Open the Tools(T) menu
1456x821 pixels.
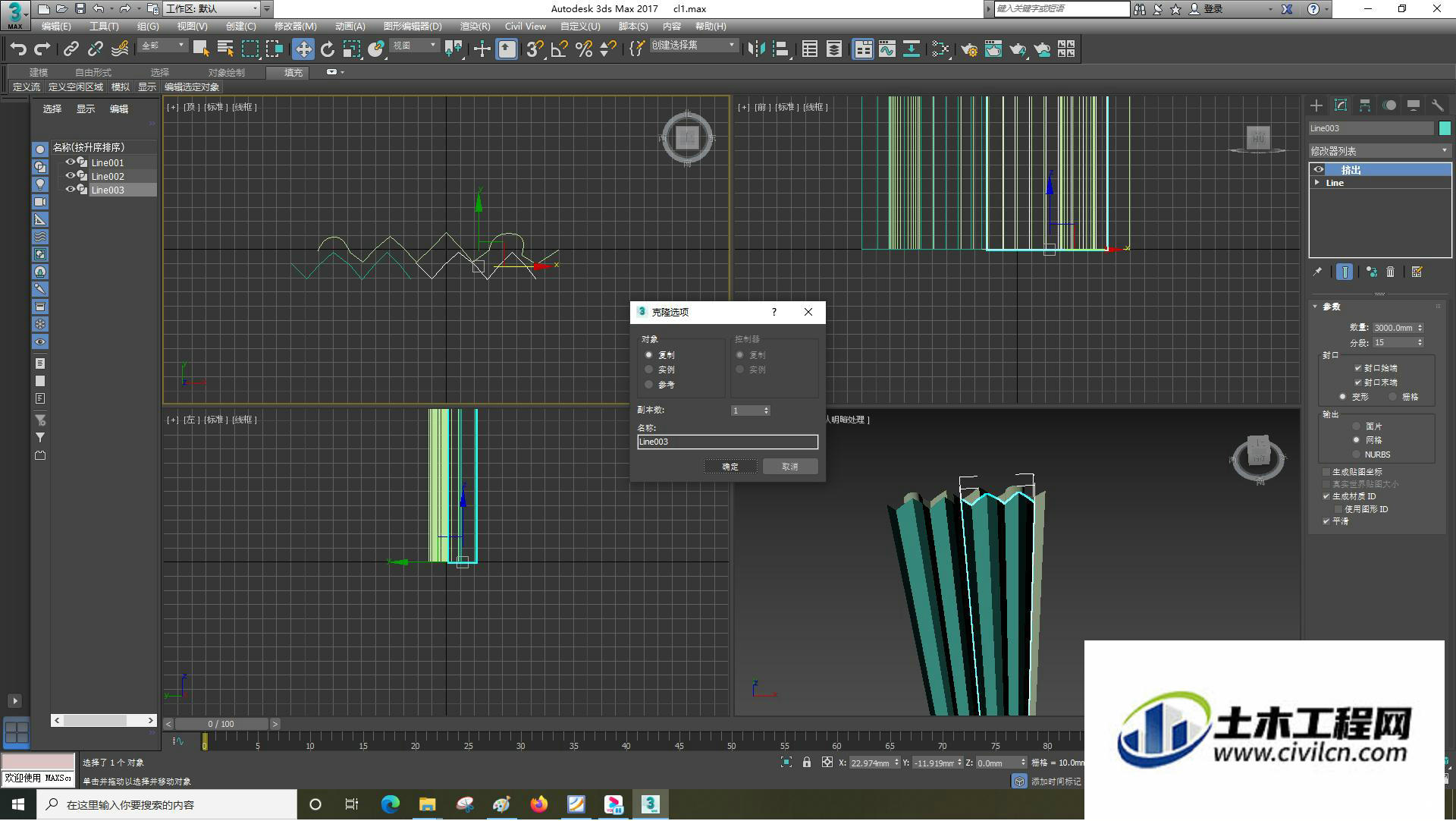pos(104,27)
